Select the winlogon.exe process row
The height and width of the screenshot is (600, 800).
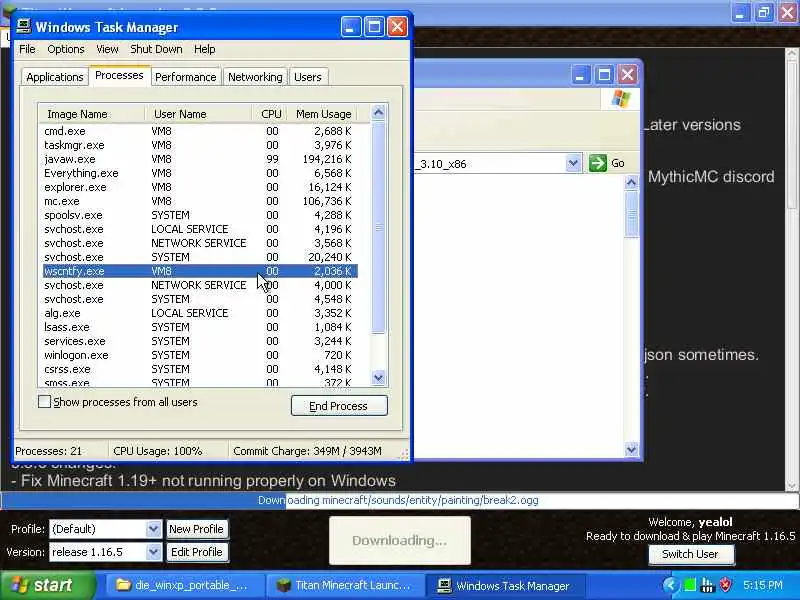click(x=200, y=355)
